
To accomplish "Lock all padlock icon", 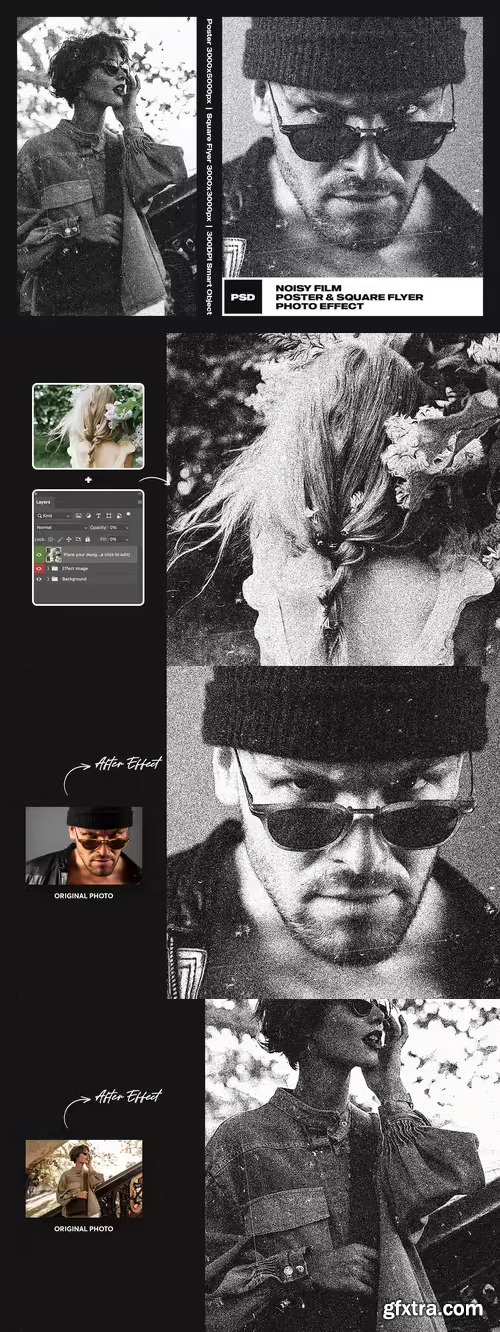I will pyautogui.click(x=88, y=540).
